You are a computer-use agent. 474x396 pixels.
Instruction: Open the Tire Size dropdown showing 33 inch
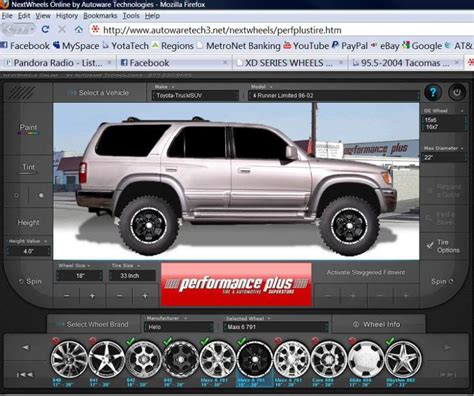(132, 276)
